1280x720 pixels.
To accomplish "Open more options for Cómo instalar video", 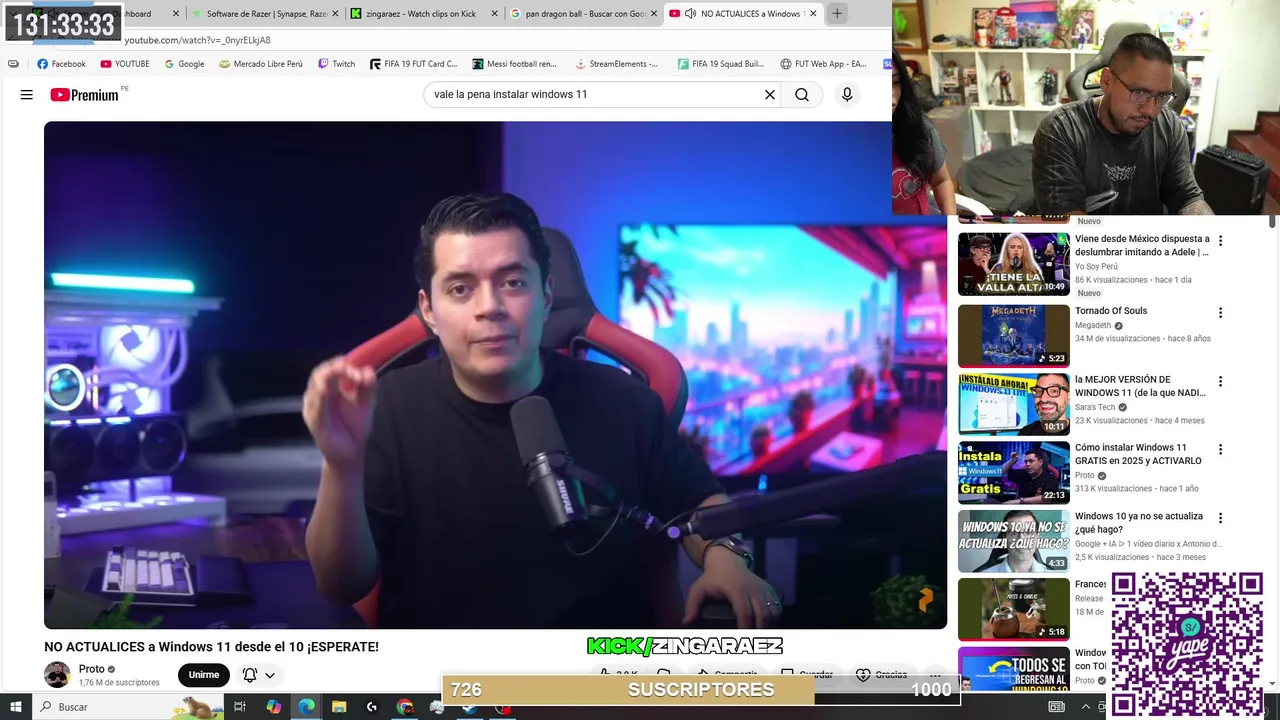I will coord(1220,449).
